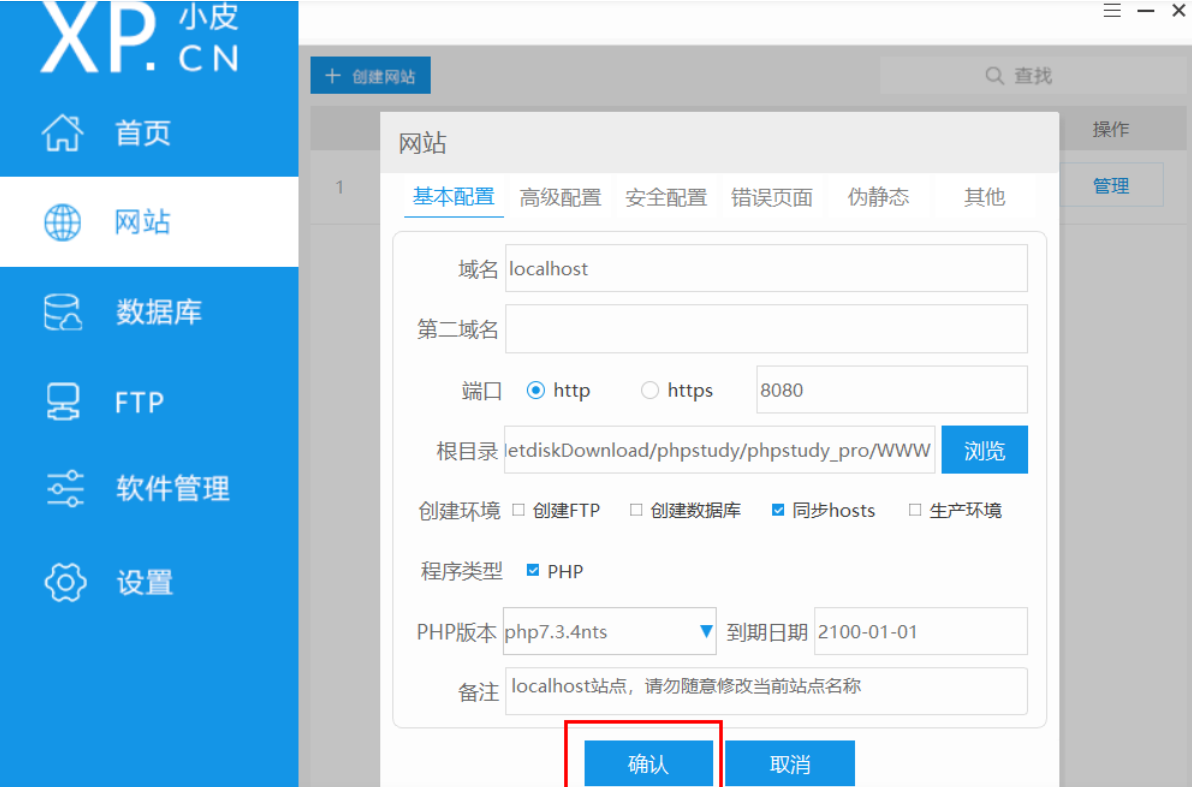Uncheck the 同步hosts checkbox
The image size is (1192, 787).
[778, 510]
